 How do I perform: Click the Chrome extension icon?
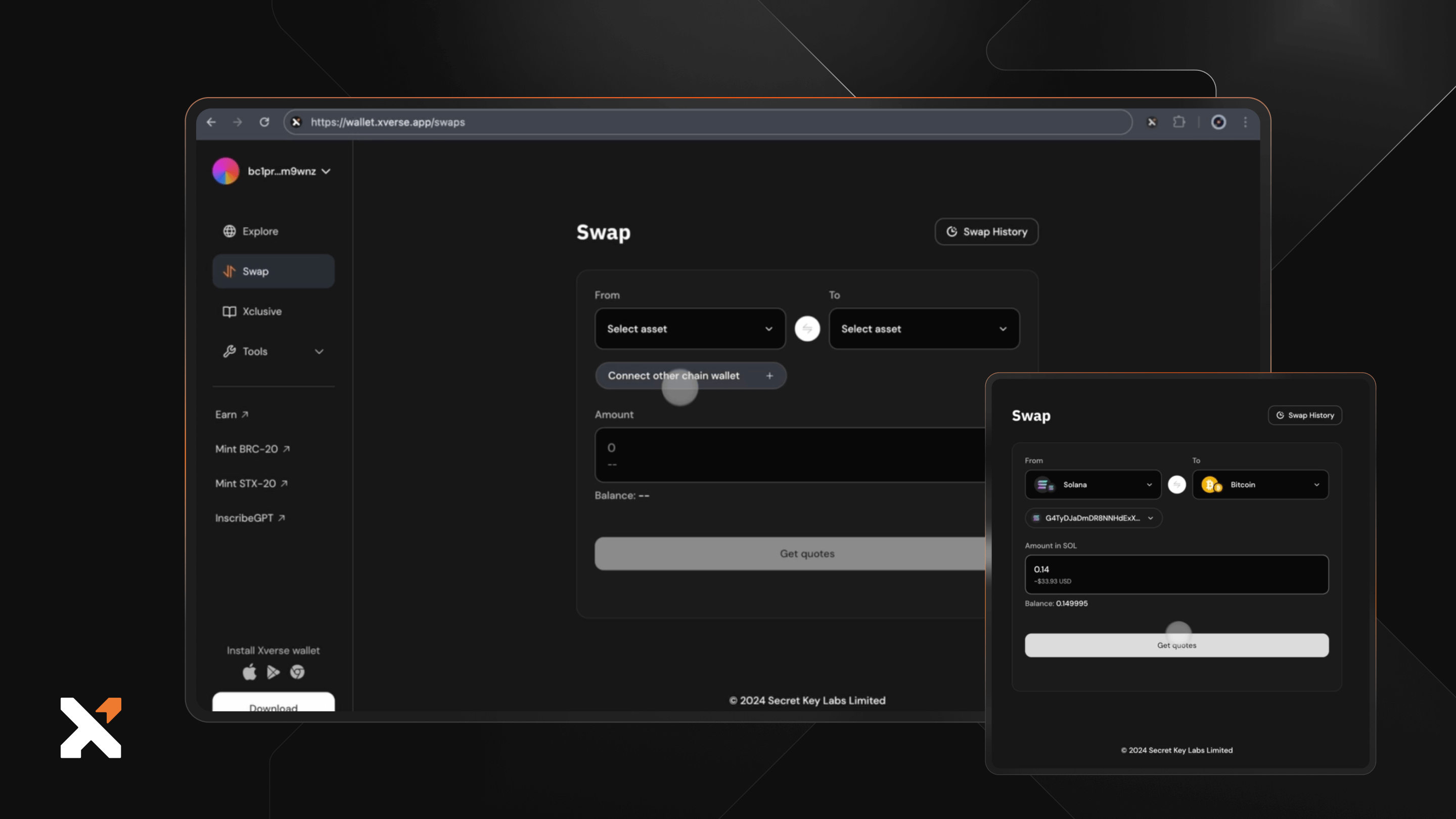pyautogui.click(x=297, y=672)
